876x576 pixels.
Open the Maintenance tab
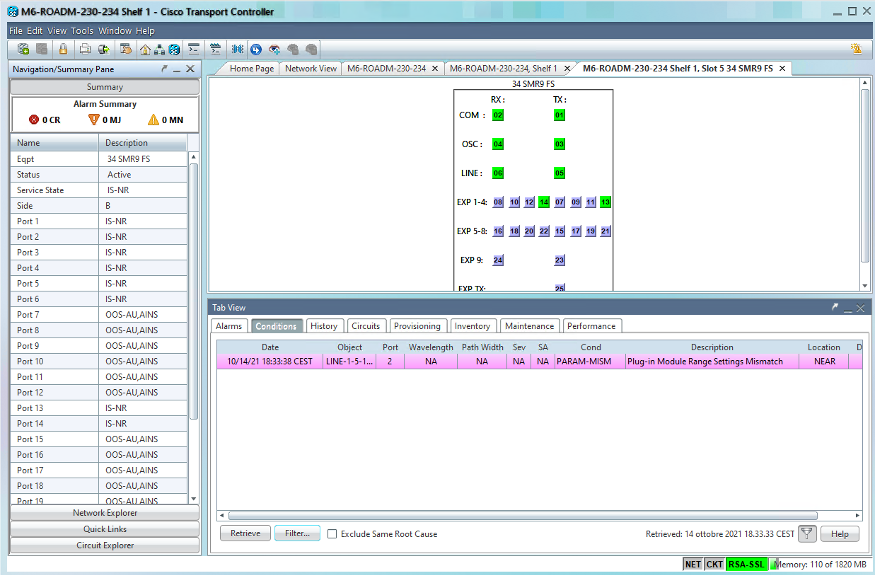[x=530, y=326]
